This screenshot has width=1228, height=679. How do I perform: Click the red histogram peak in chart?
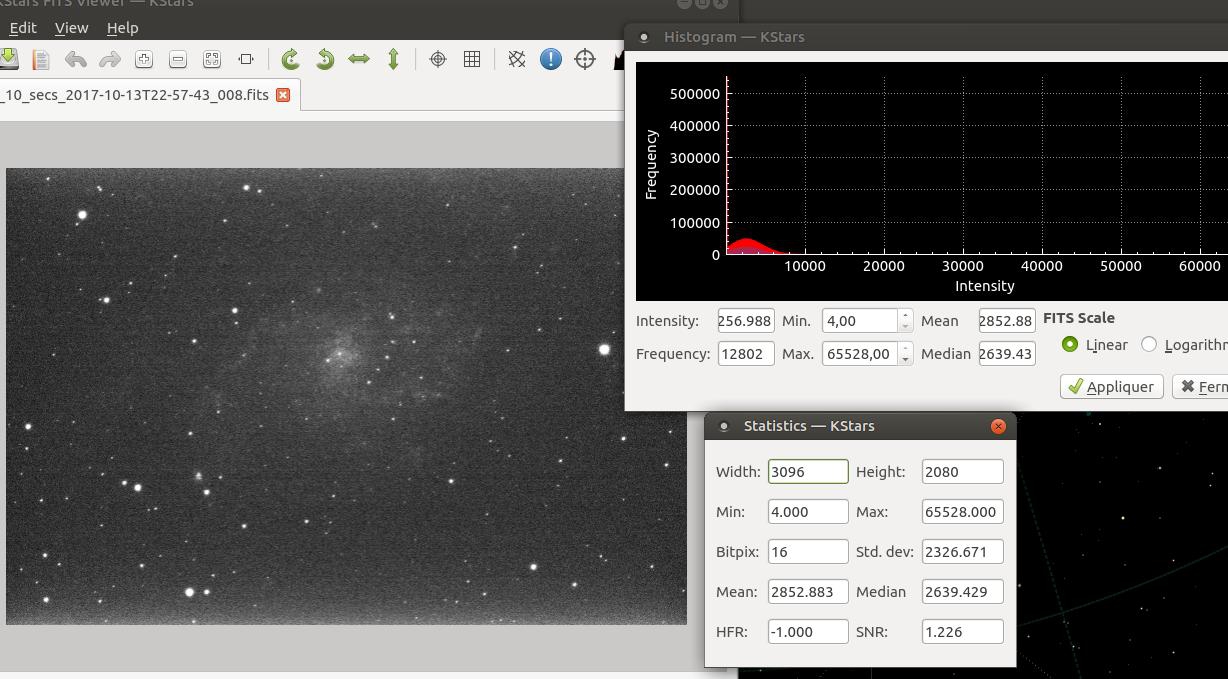tap(748, 246)
